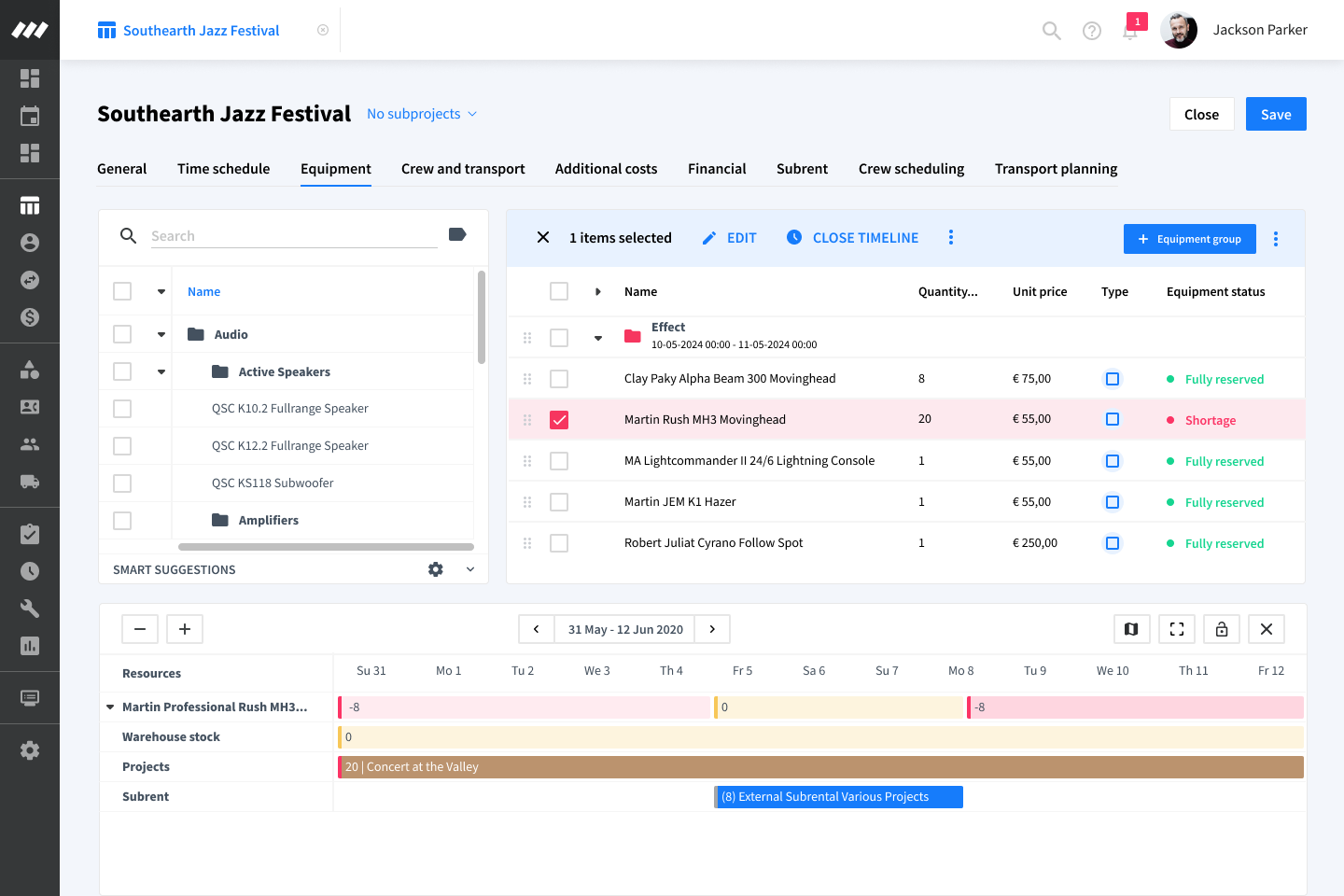Screen dimensions: 1344x896
Task: Click the equipment Search input field
Action: click(x=294, y=236)
